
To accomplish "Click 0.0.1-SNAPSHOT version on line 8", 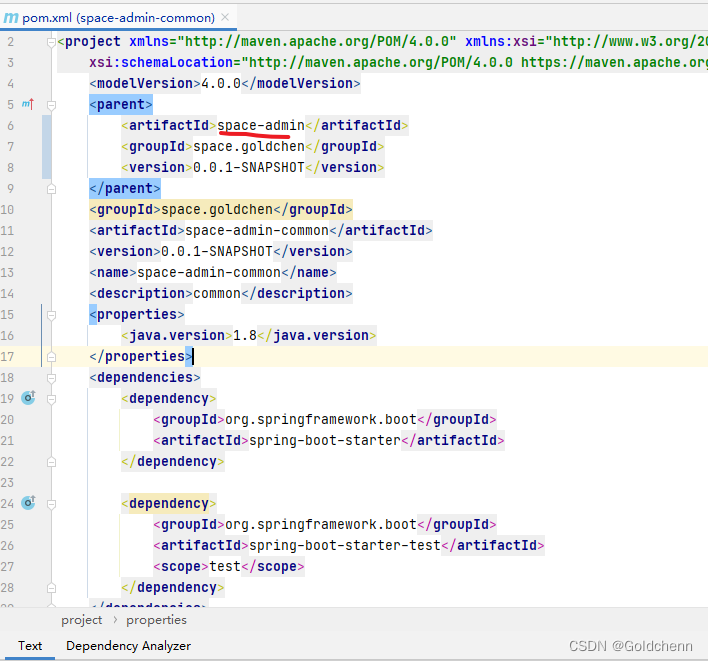I will click(x=249, y=168).
